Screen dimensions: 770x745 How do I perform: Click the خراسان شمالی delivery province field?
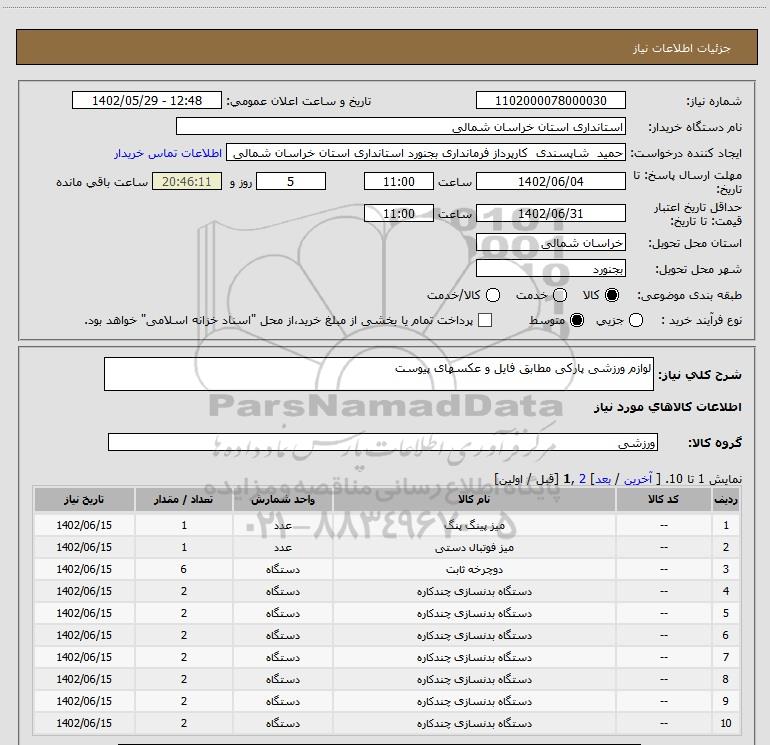tap(550, 243)
